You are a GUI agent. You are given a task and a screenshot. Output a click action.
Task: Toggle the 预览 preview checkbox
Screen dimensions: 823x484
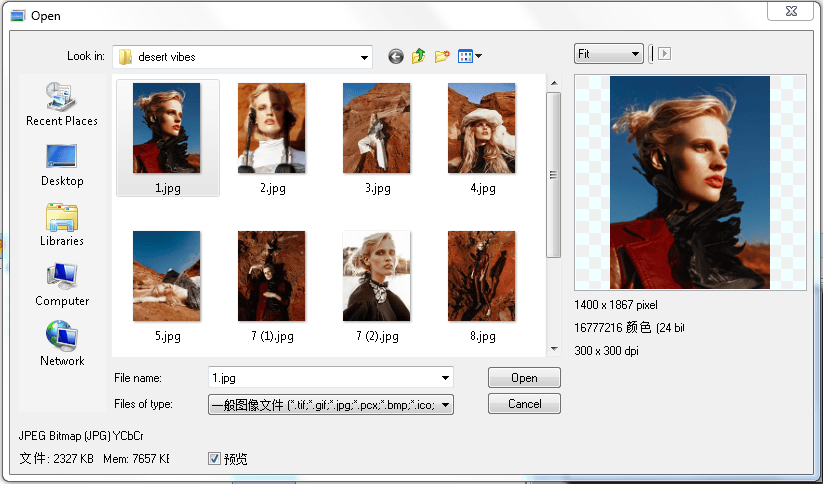[x=214, y=459]
